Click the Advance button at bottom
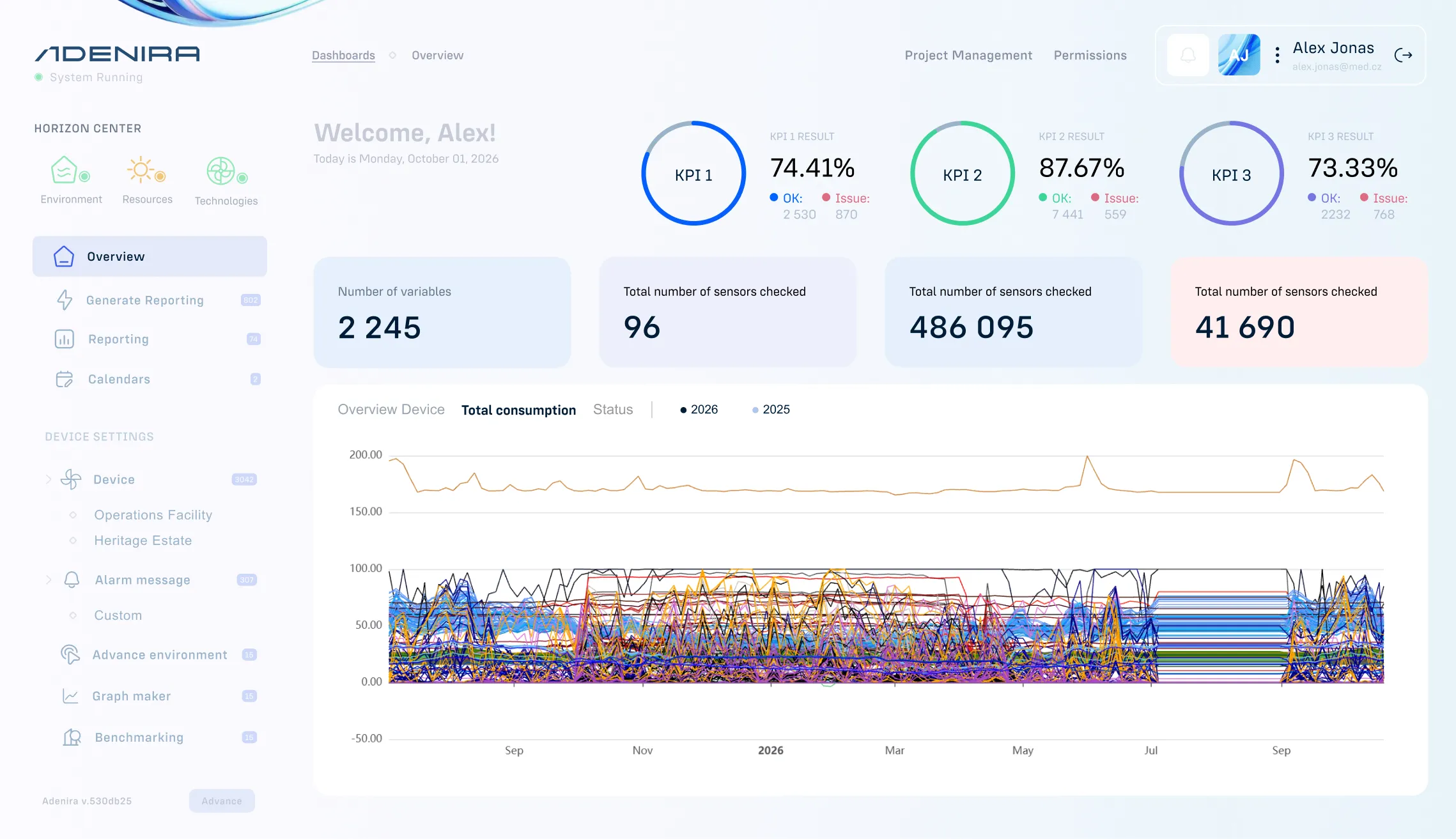The width and height of the screenshot is (1456, 839). point(222,801)
